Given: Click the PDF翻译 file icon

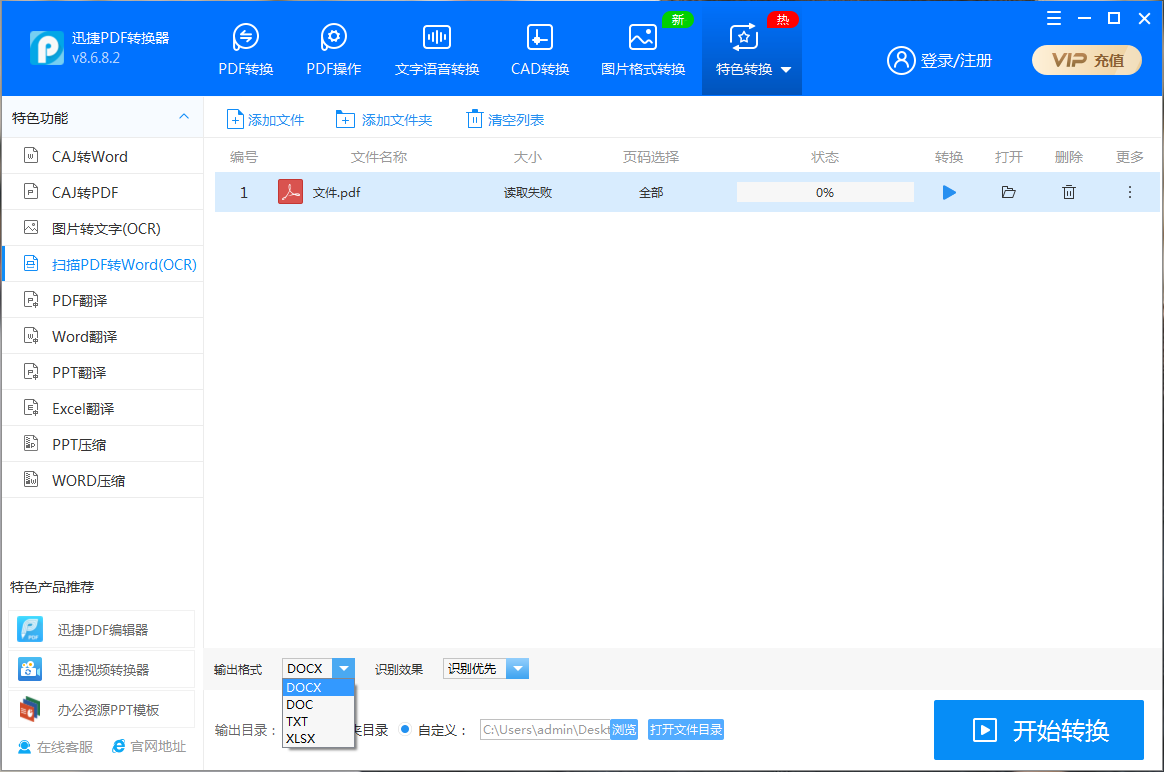Looking at the screenshot, I should [x=31, y=299].
